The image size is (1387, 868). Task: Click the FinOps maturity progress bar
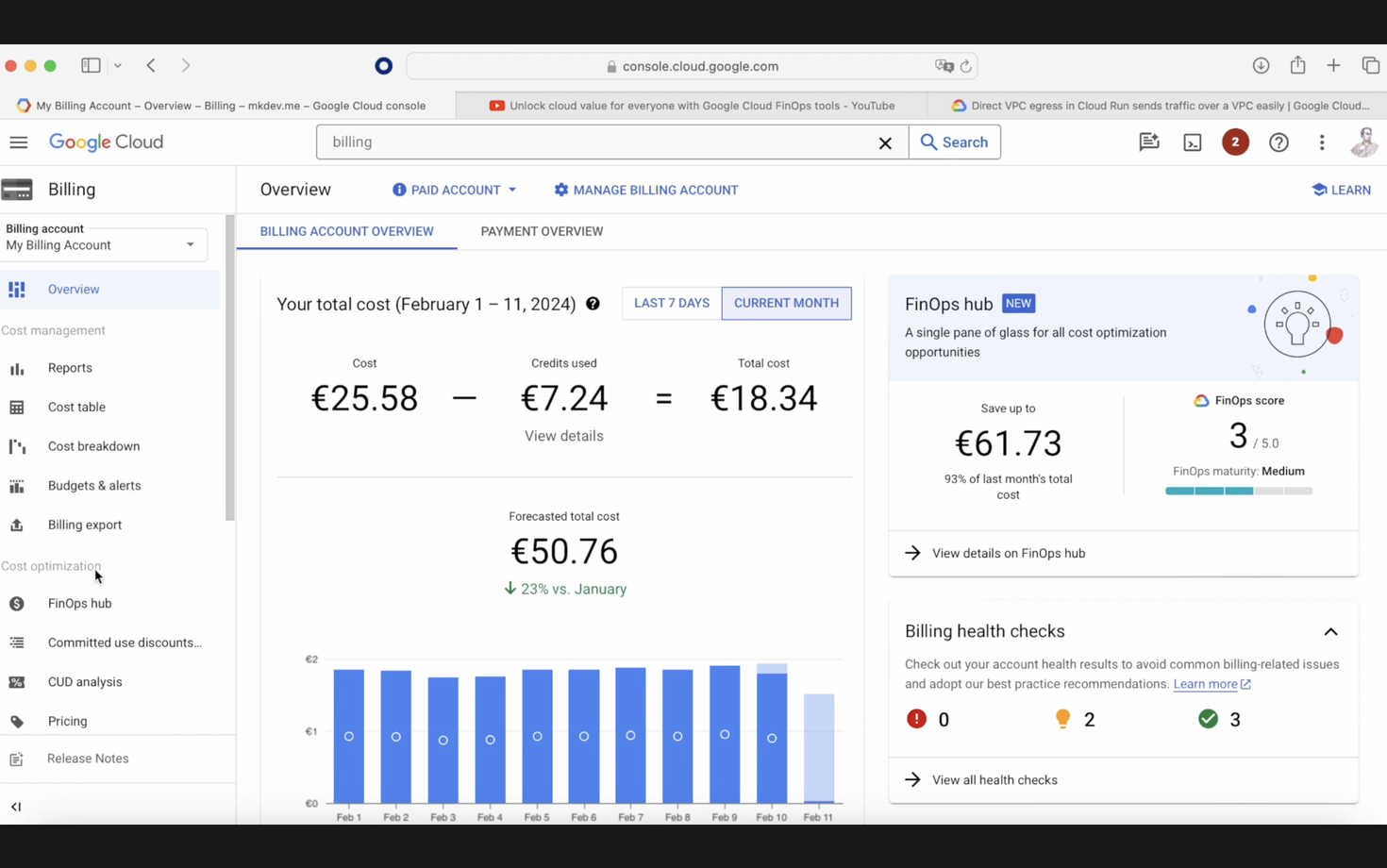[1239, 491]
